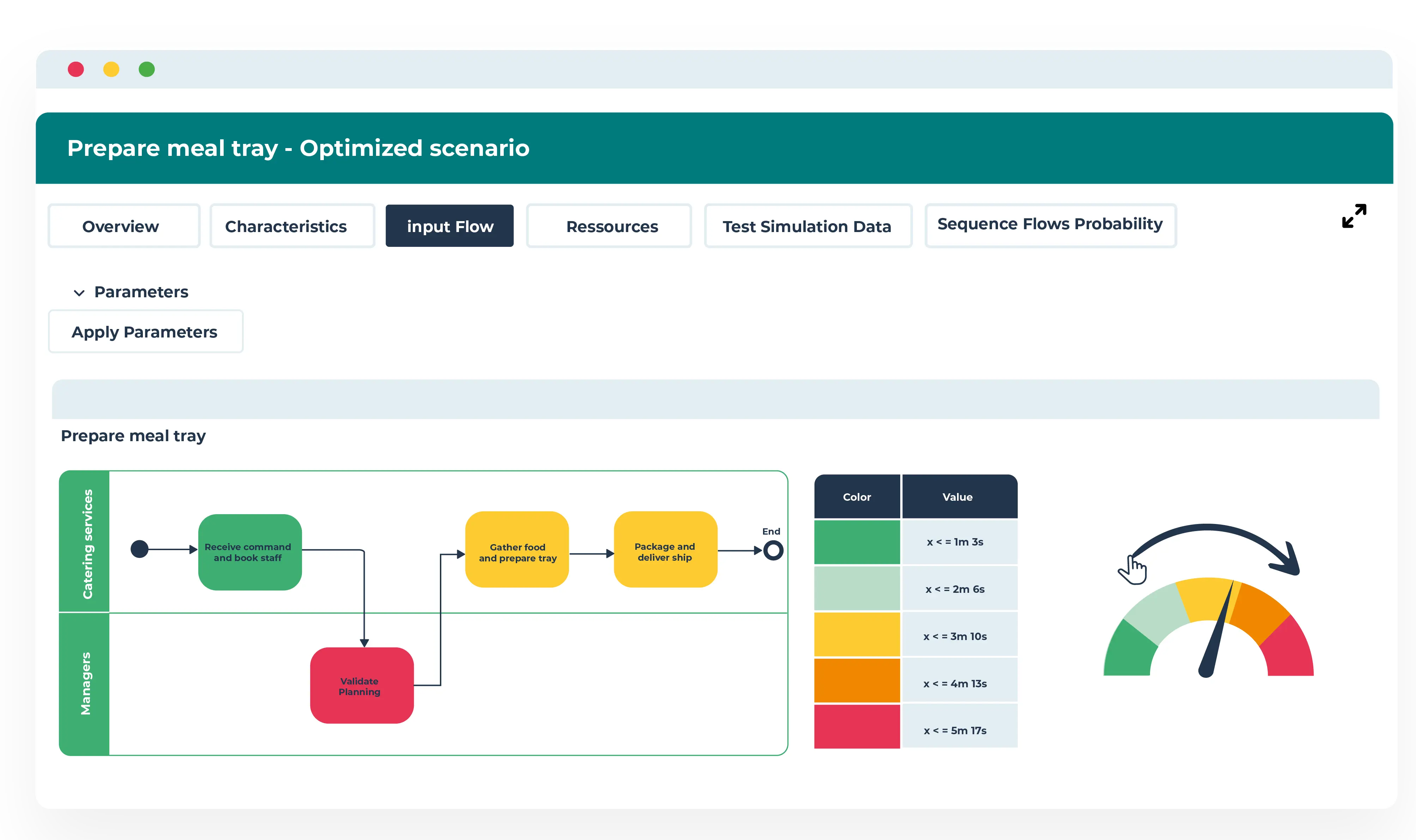Open Sequence Flows Probability tab
The image size is (1416, 840).
click(1050, 225)
